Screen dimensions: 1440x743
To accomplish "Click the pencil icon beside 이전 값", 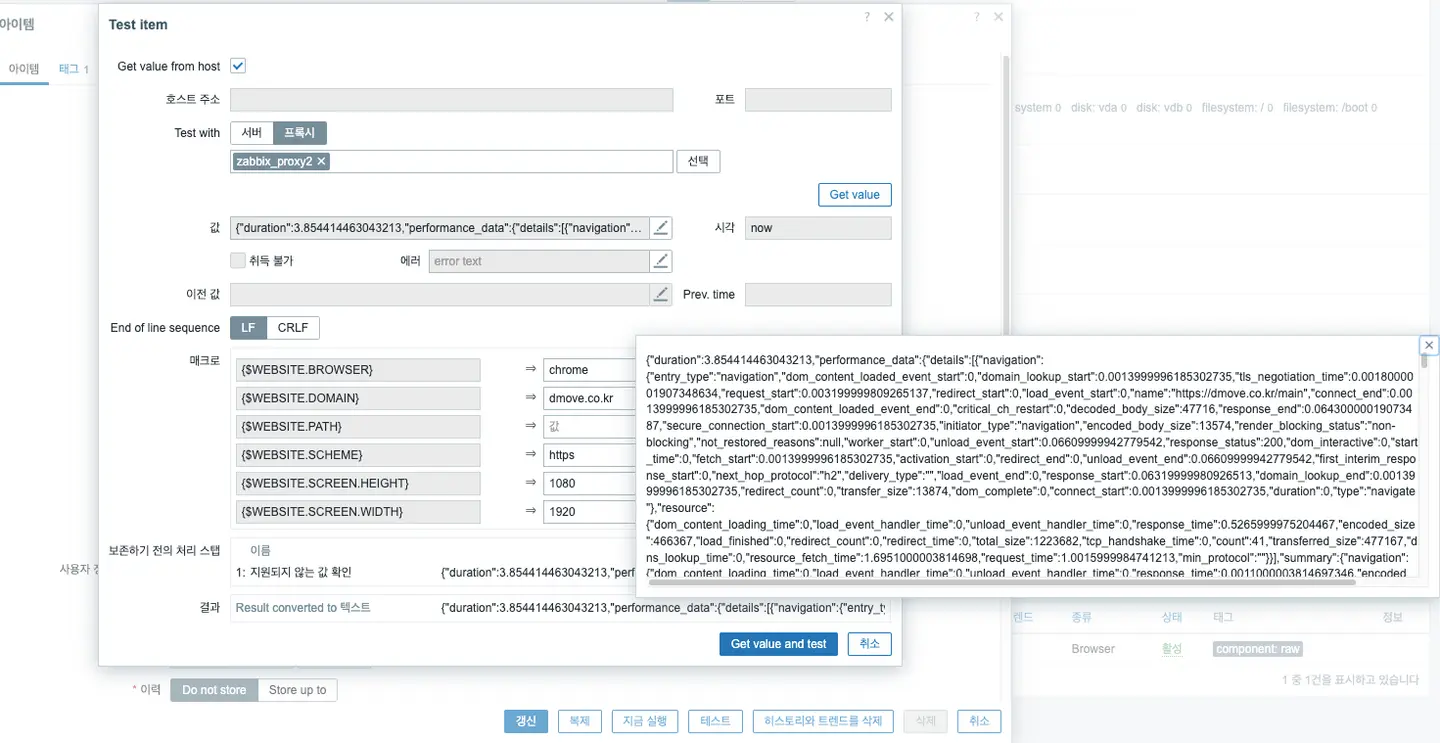I will pos(660,294).
